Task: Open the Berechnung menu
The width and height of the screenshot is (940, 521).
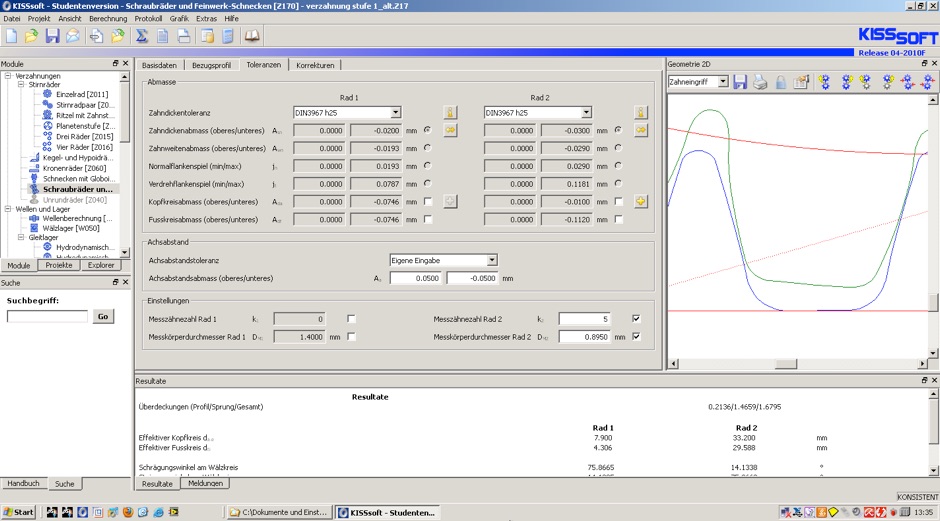Action: (108, 19)
